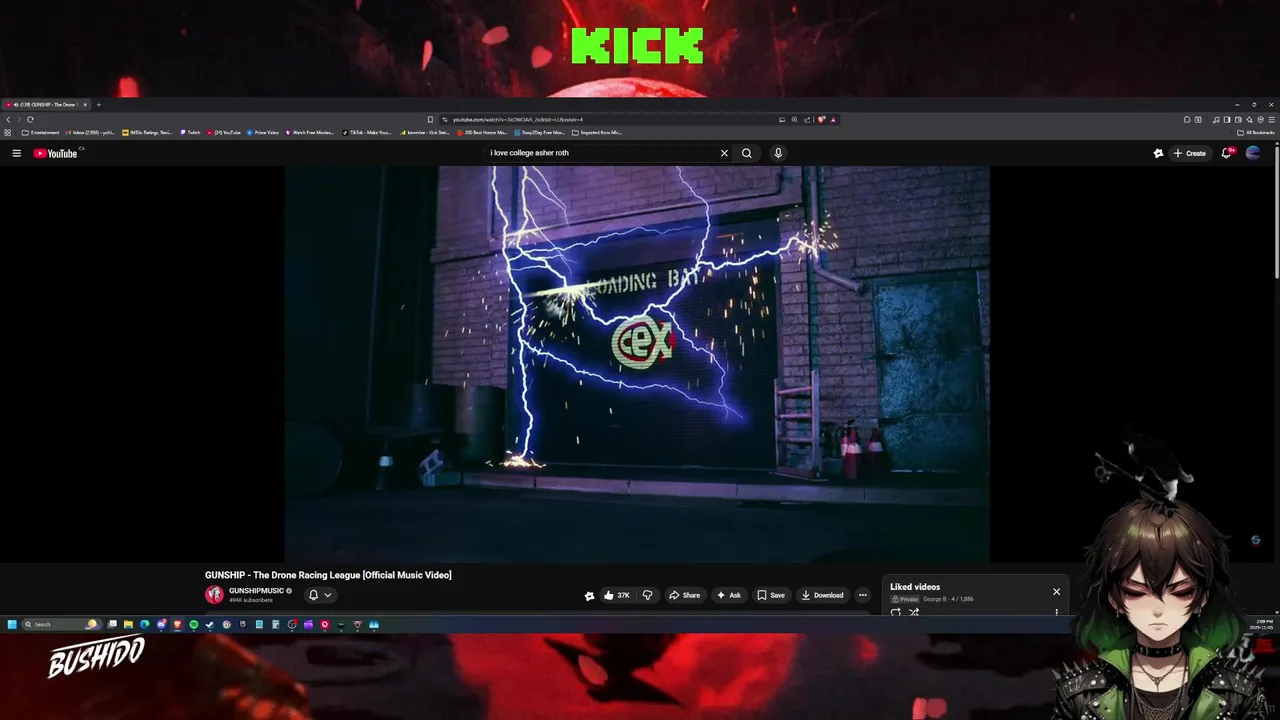
Task: Open YouTube notifications bell in header
Action: coord(1227,153)
